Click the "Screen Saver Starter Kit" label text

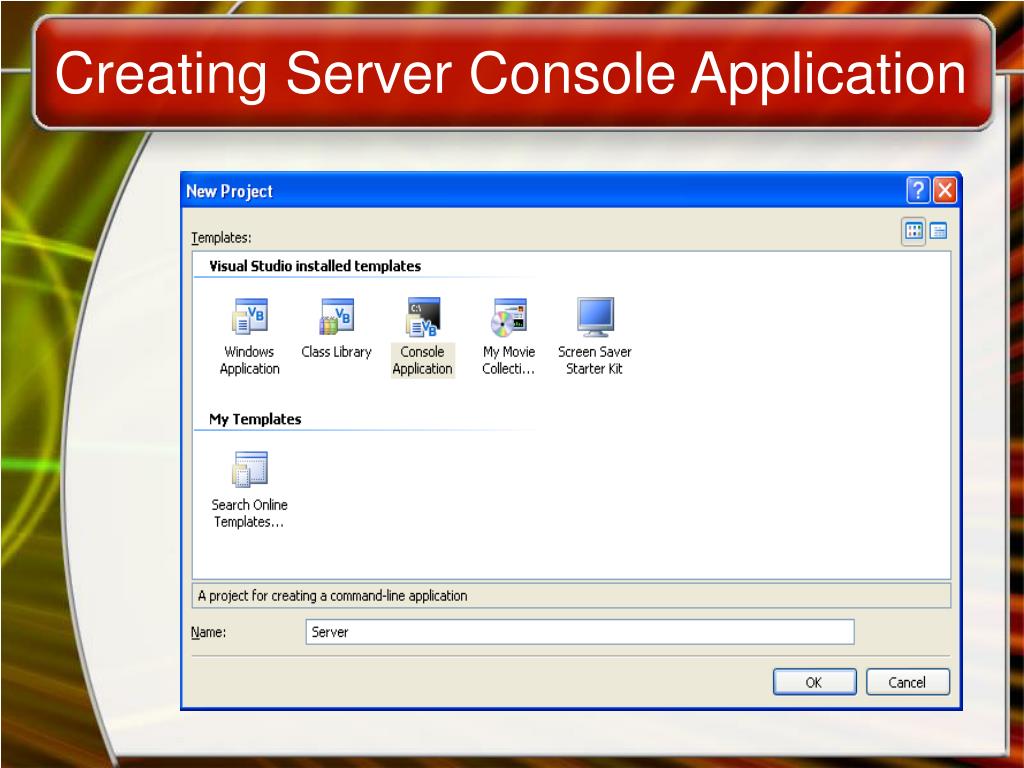595,360
